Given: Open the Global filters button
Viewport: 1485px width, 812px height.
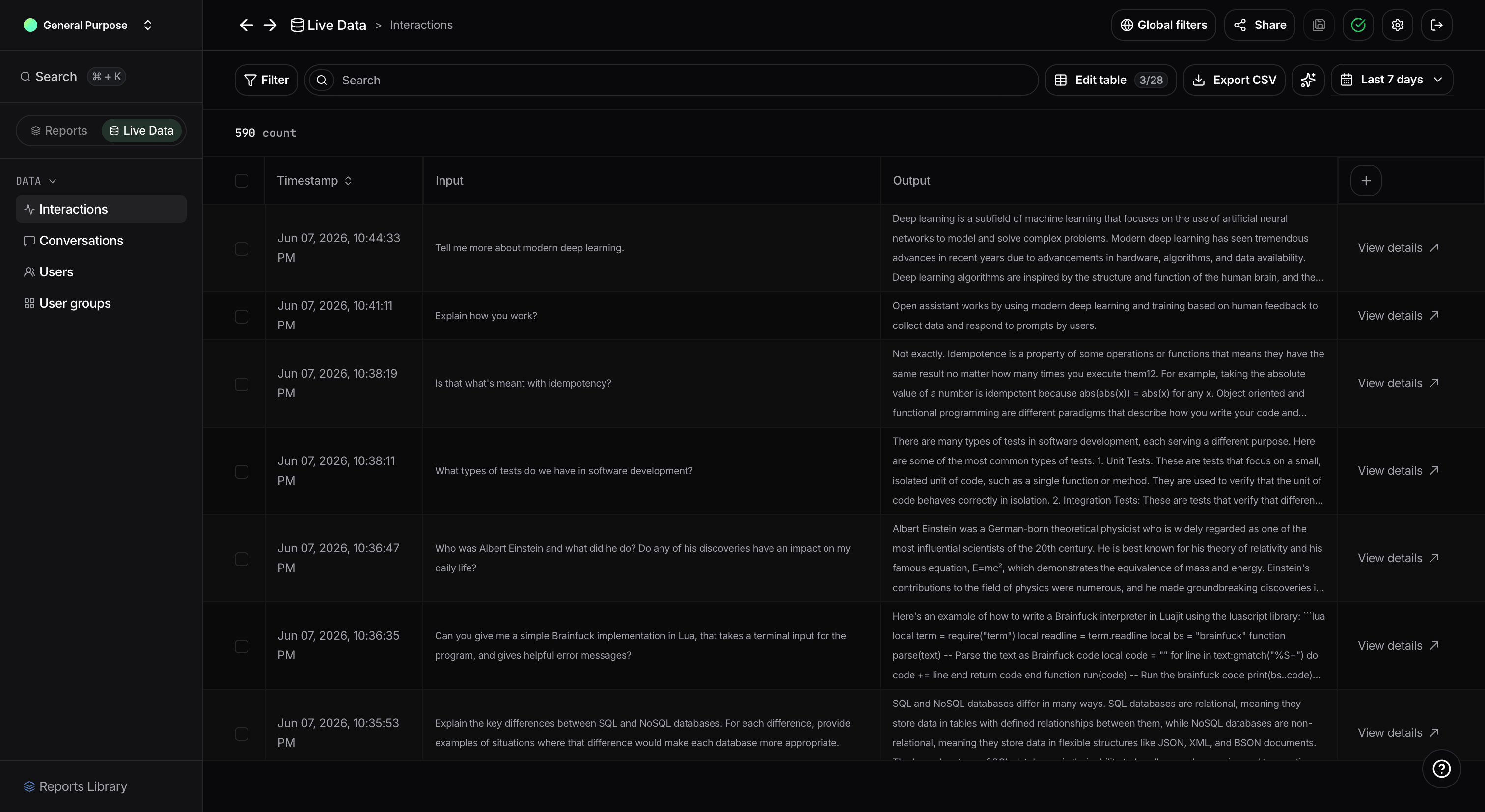Looking at the screenshot, I should (x=1163, y=25).
